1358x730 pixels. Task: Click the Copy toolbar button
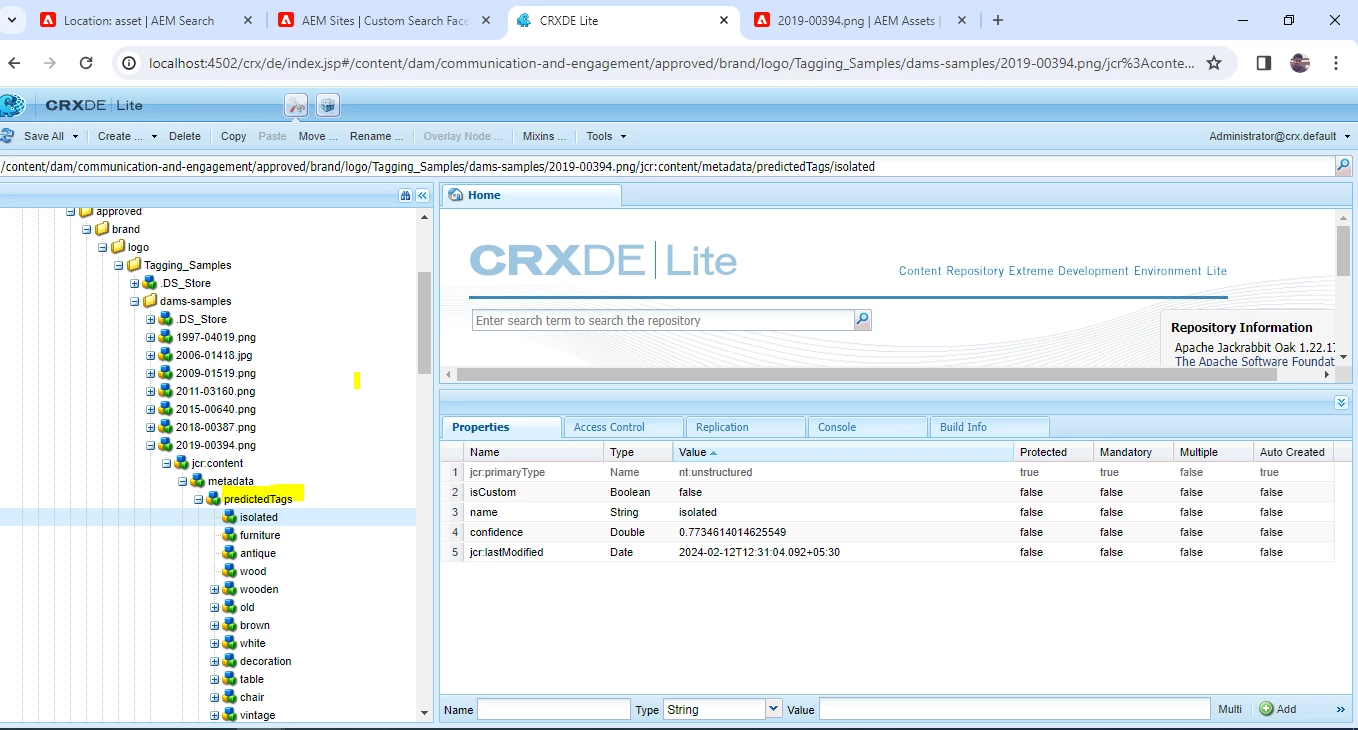pyautogui.click(x=233, y=136)
